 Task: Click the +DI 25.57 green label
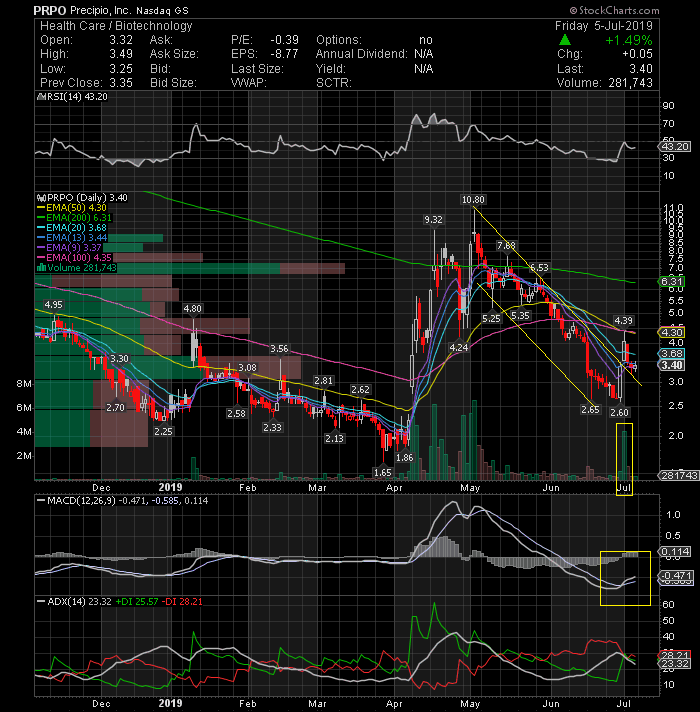pyautogui.click(x=137, y=602)
